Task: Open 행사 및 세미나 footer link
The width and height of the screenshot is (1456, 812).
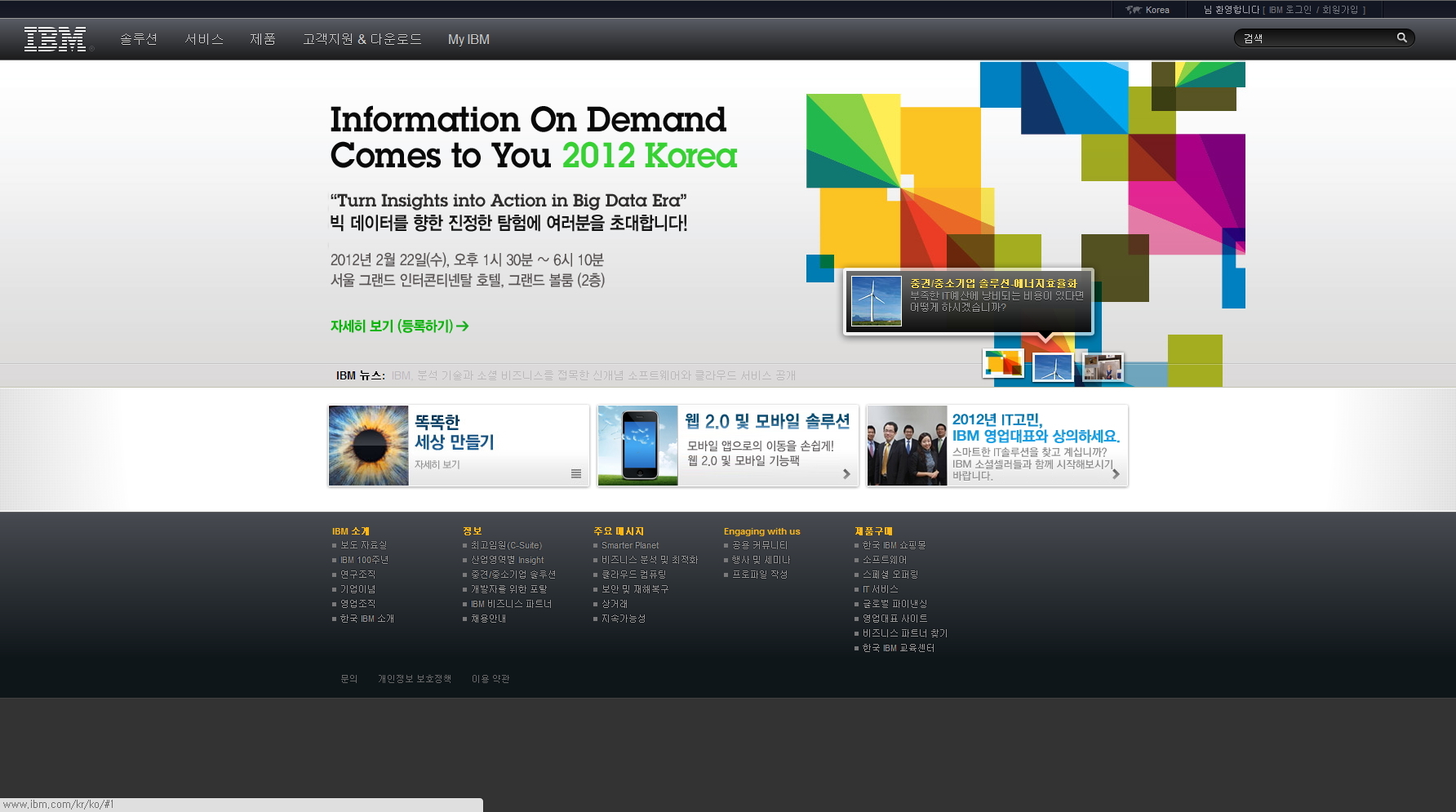Action: pyautogui.click(x=761, y=560)
